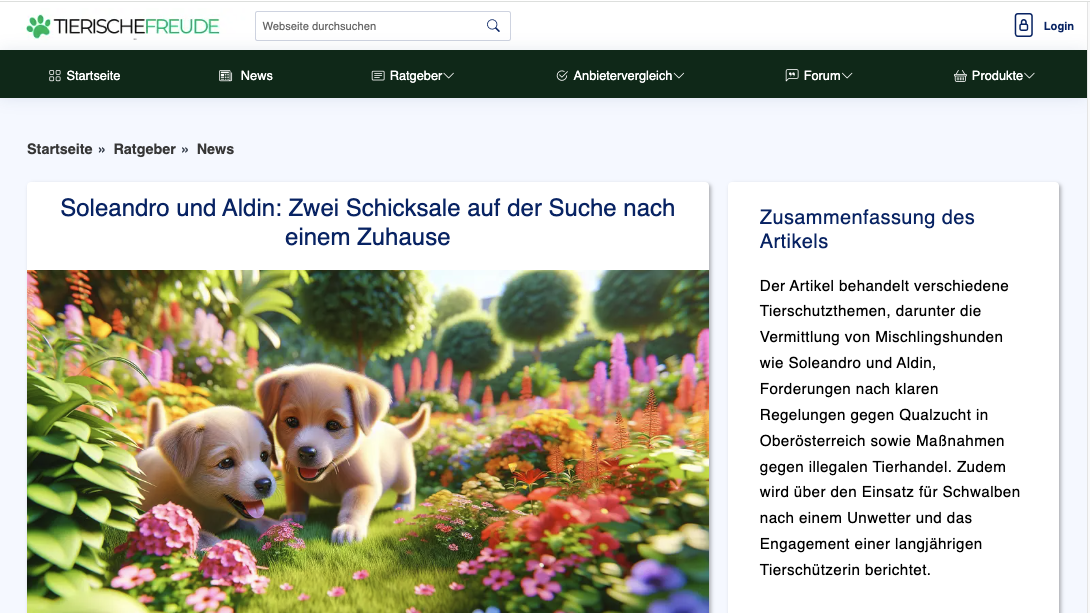The image size is (1090, 613).
Task: Click the basket icon beside Produkte
Action: (958, 74)
